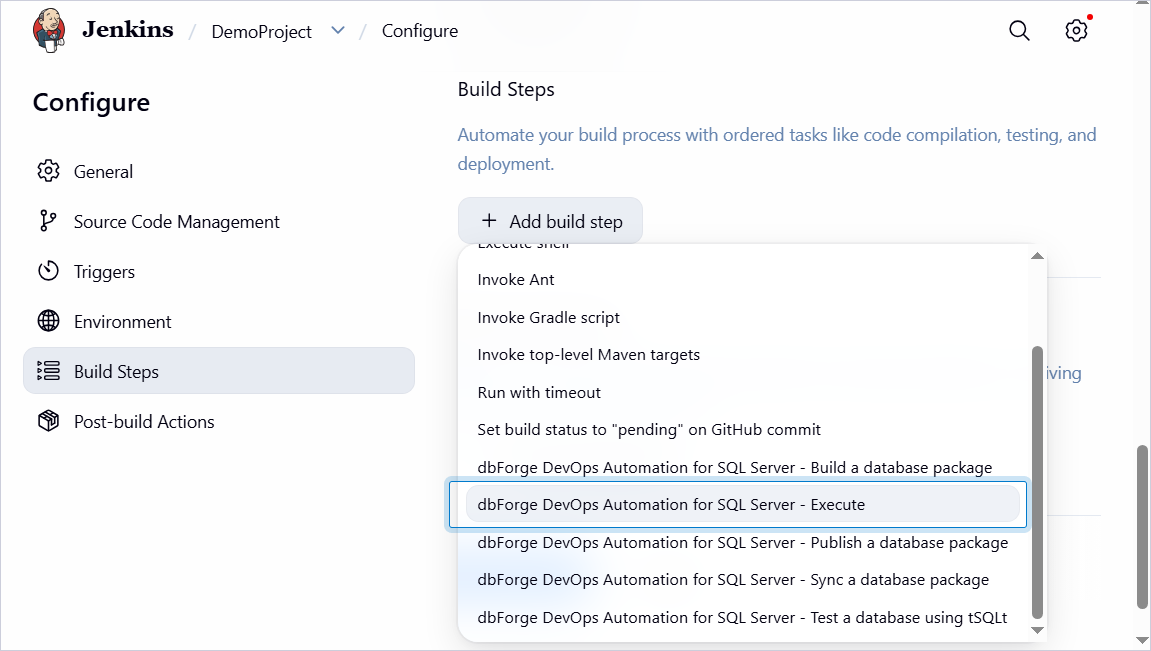Click the Post-build Actions box icon
This screenshot has height=651, width=1151.
(48, 421)
